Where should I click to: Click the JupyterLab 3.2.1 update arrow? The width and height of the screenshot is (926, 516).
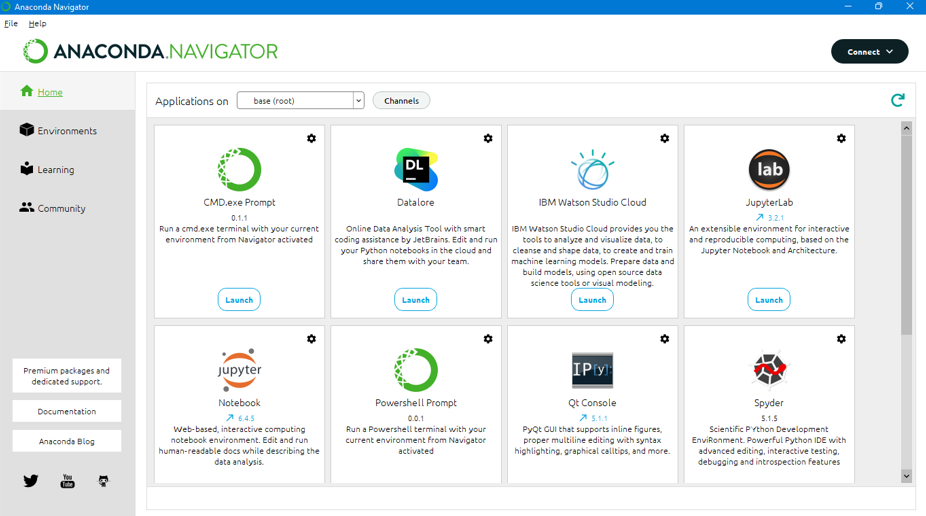pos(759,217)
